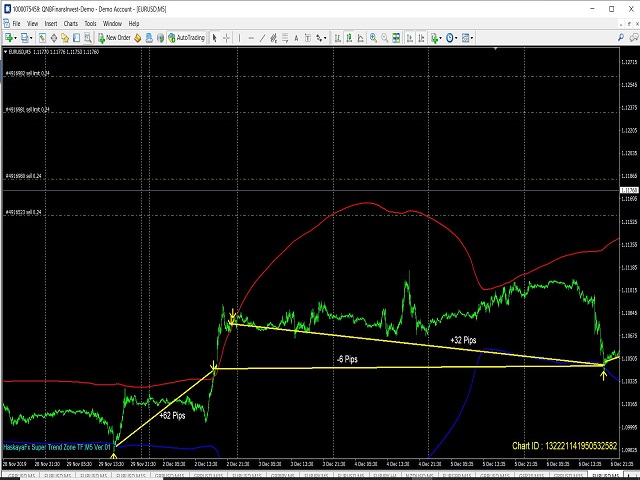Screen dimensions: 640x480
Task: Click the '-6 Pips' label
Action: pos(347,359)
